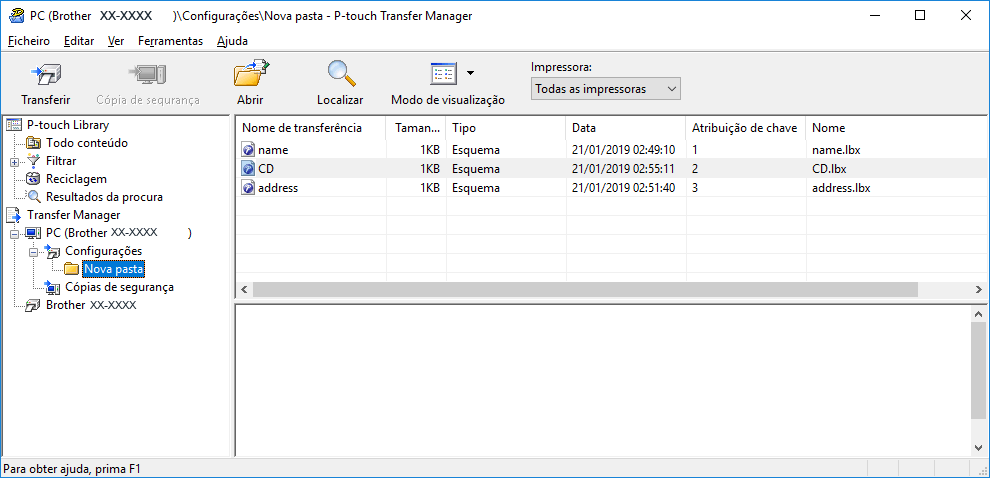Viewport: 990px width, 478px height.
Task: Click the address layout file icon
Action: pyautogui.click(x=248, y=188)
